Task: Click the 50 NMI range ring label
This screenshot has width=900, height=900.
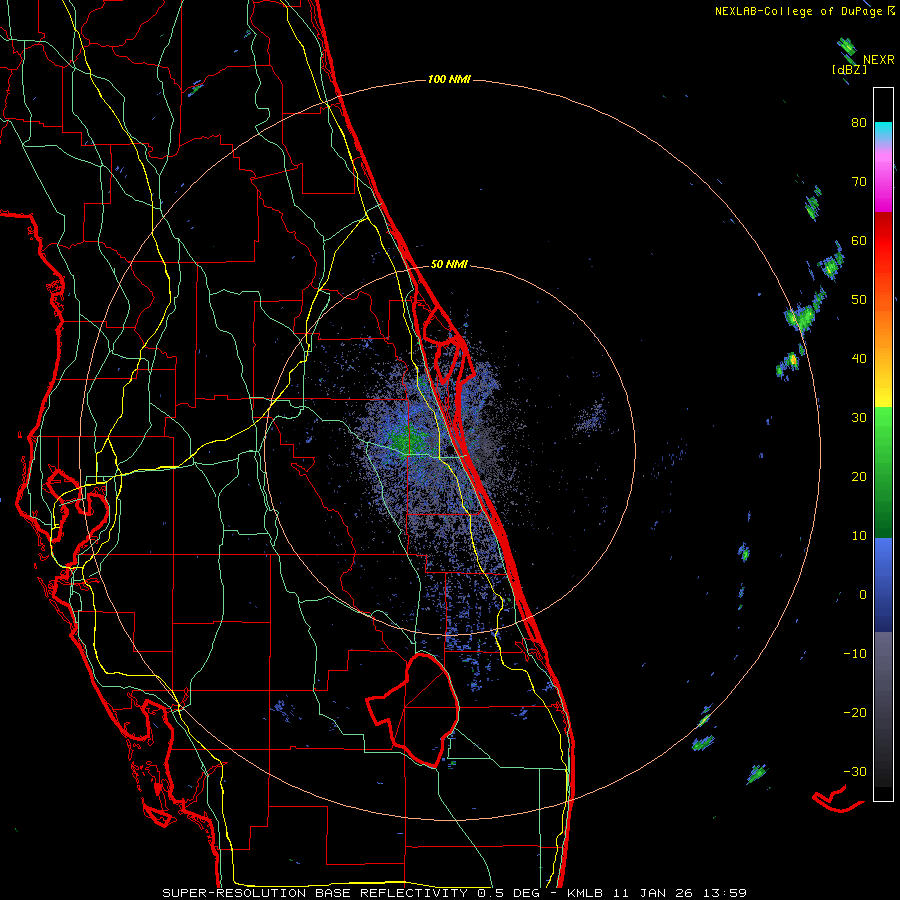Action: [x=449, y=265]
